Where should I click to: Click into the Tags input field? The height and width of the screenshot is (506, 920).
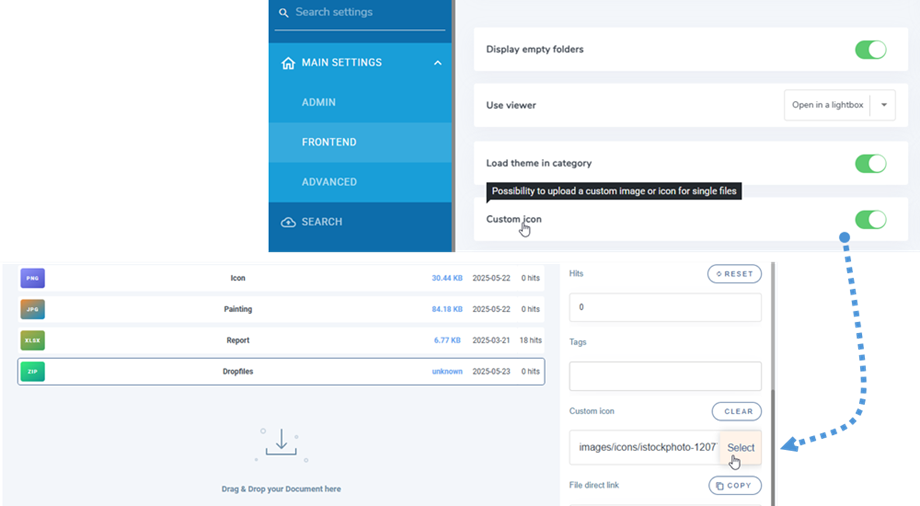[x=665, y=376]
